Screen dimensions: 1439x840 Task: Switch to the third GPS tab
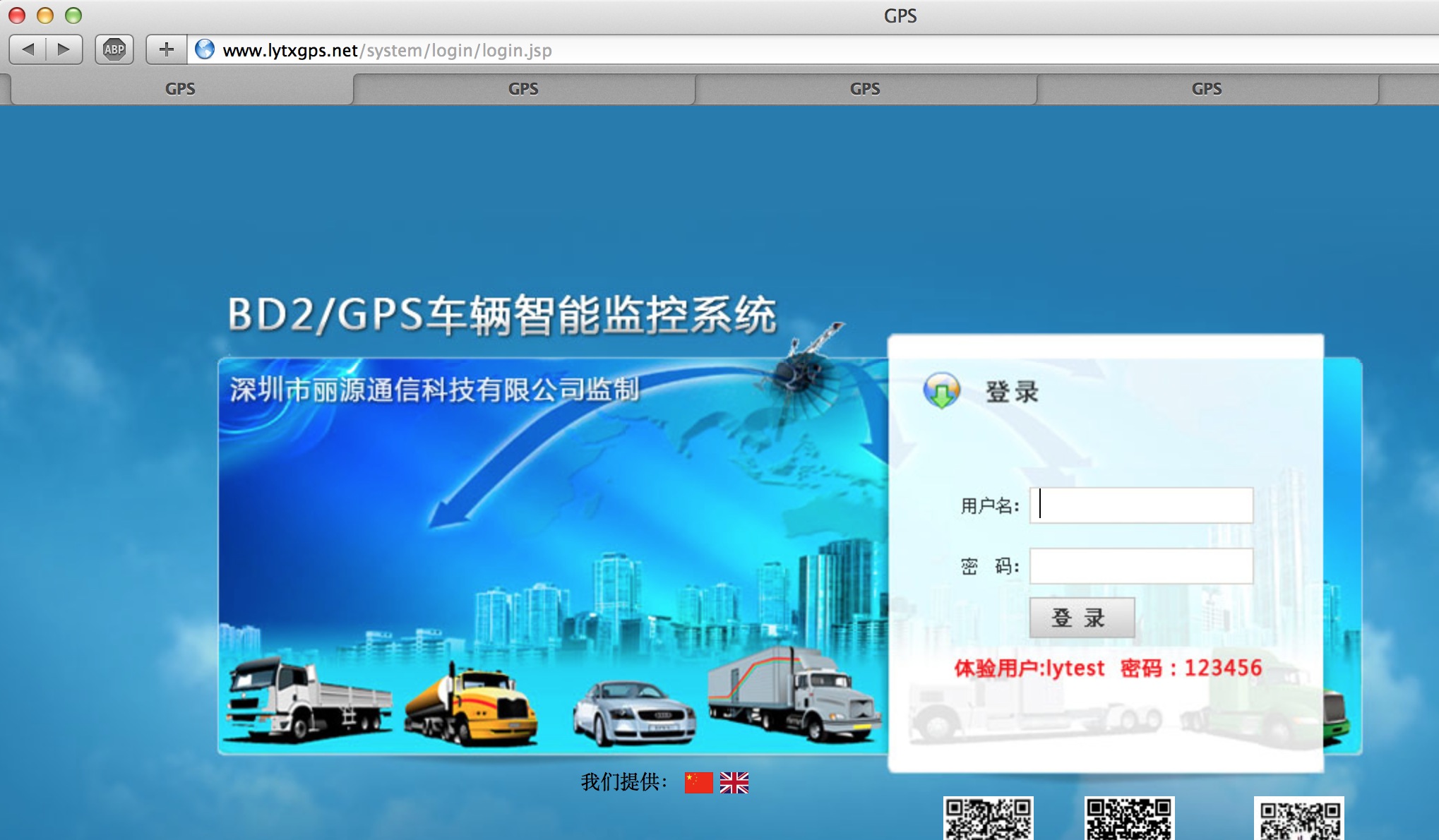click(x=865, y=89)
